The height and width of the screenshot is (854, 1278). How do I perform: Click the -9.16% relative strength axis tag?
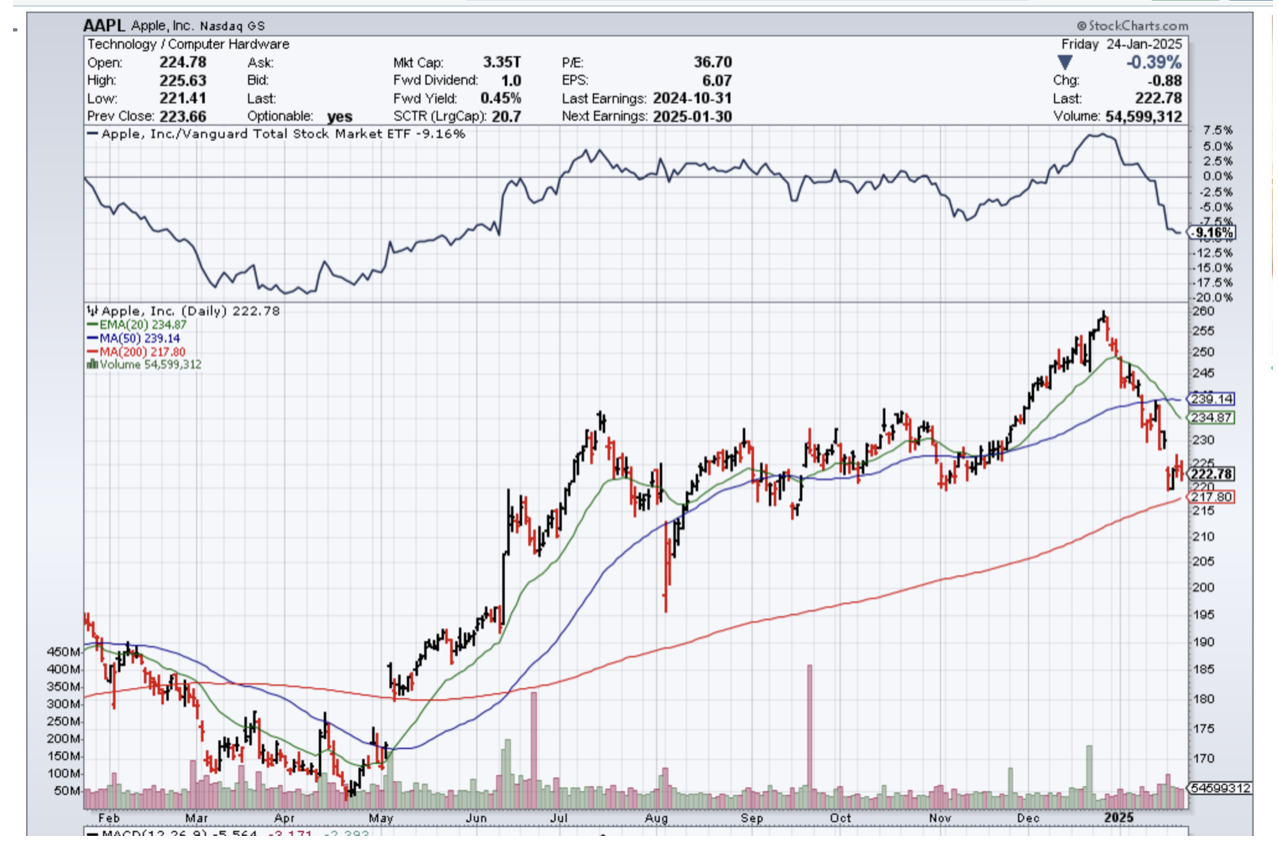point(1212,234)
